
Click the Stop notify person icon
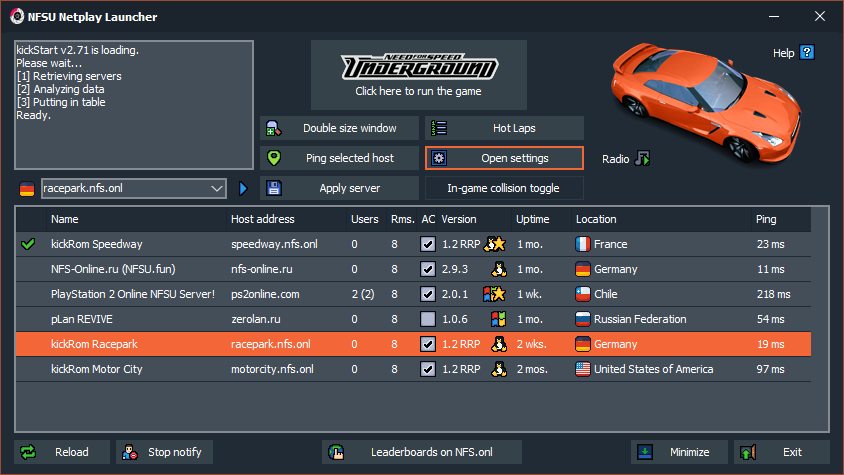pos(130,452)
